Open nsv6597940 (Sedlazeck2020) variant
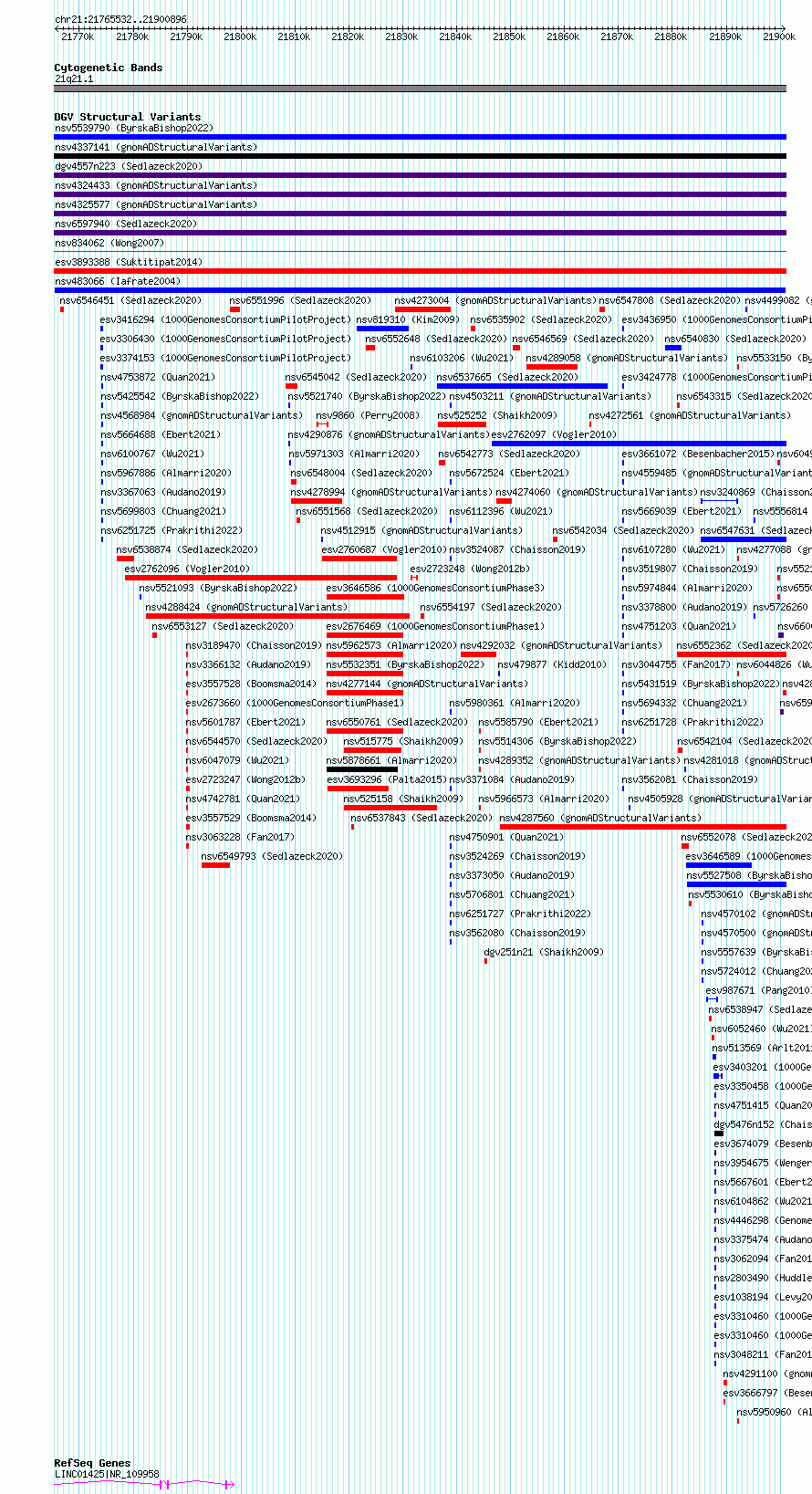The image size is (812, 1494). tap(126, 225)
